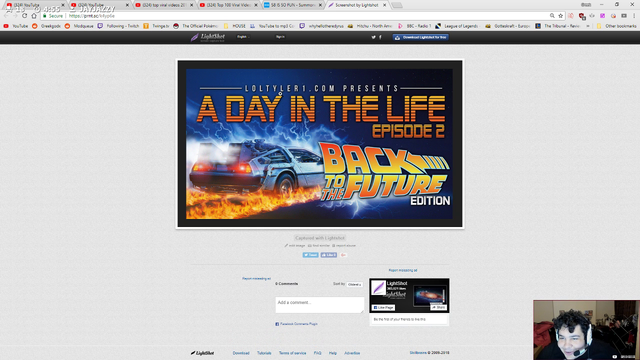Click the find similar link
The width and height of the screenshot is (640, 360).
tap(319, 246)
